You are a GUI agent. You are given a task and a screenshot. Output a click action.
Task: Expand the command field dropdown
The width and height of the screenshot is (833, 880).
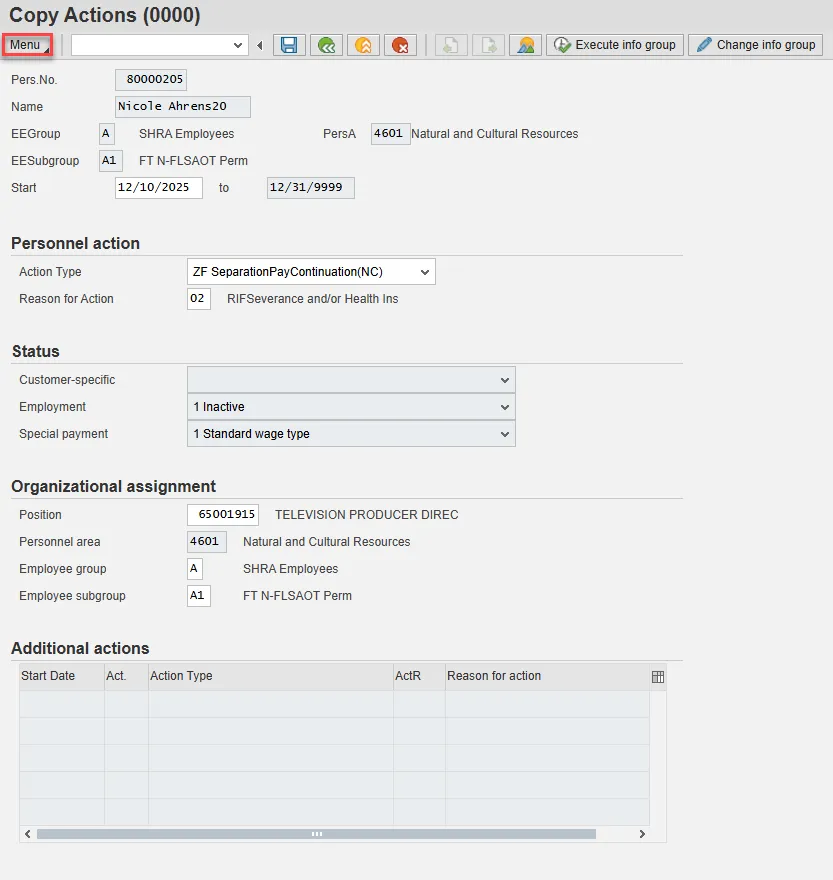click(x=238, y=45)
